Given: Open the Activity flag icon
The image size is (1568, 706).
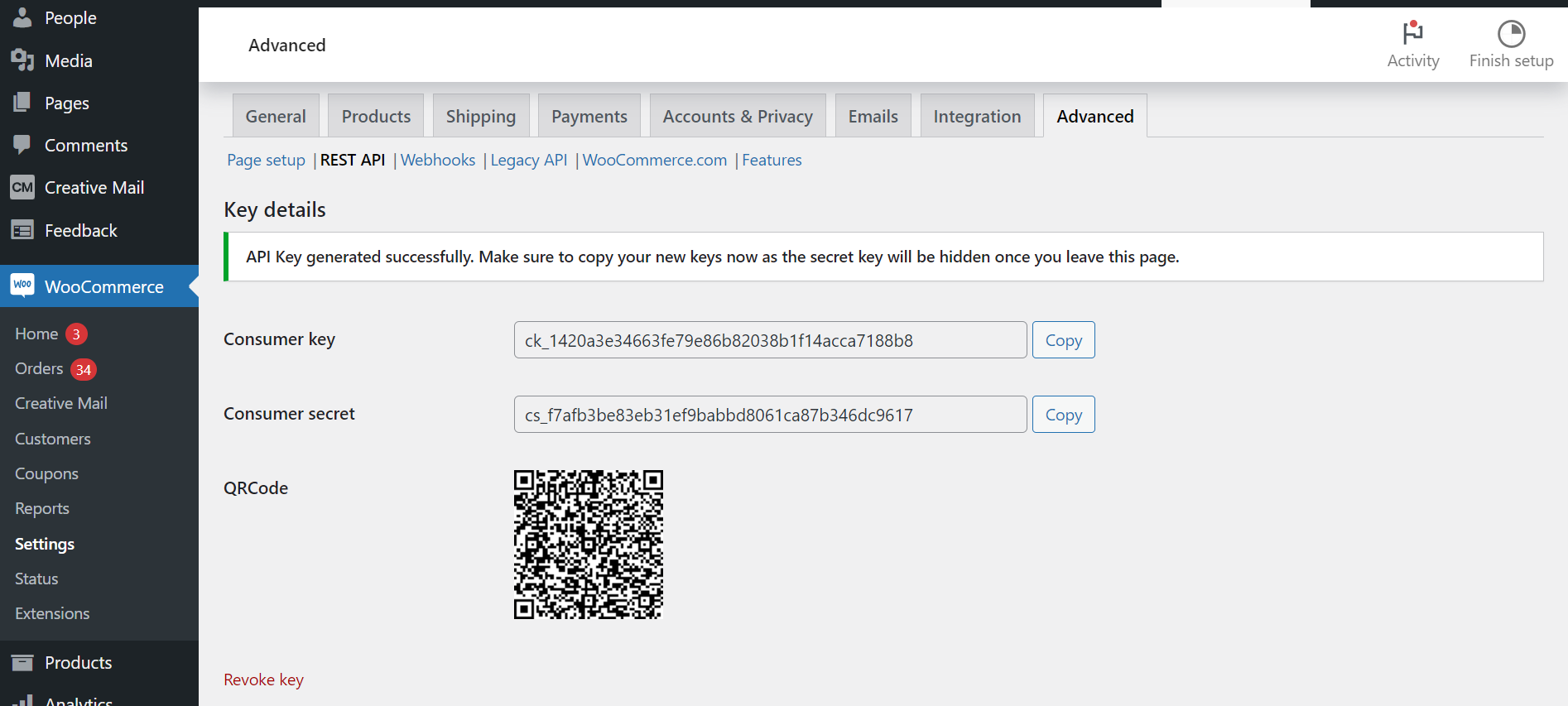Looking at the screenshot, I should [x=1412, y=33].
